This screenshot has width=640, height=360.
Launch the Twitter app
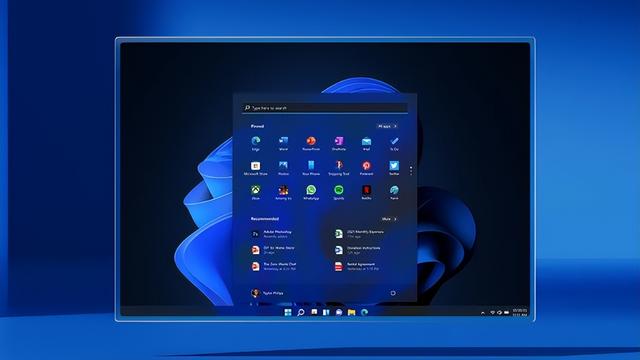click(x=394, y=168)
